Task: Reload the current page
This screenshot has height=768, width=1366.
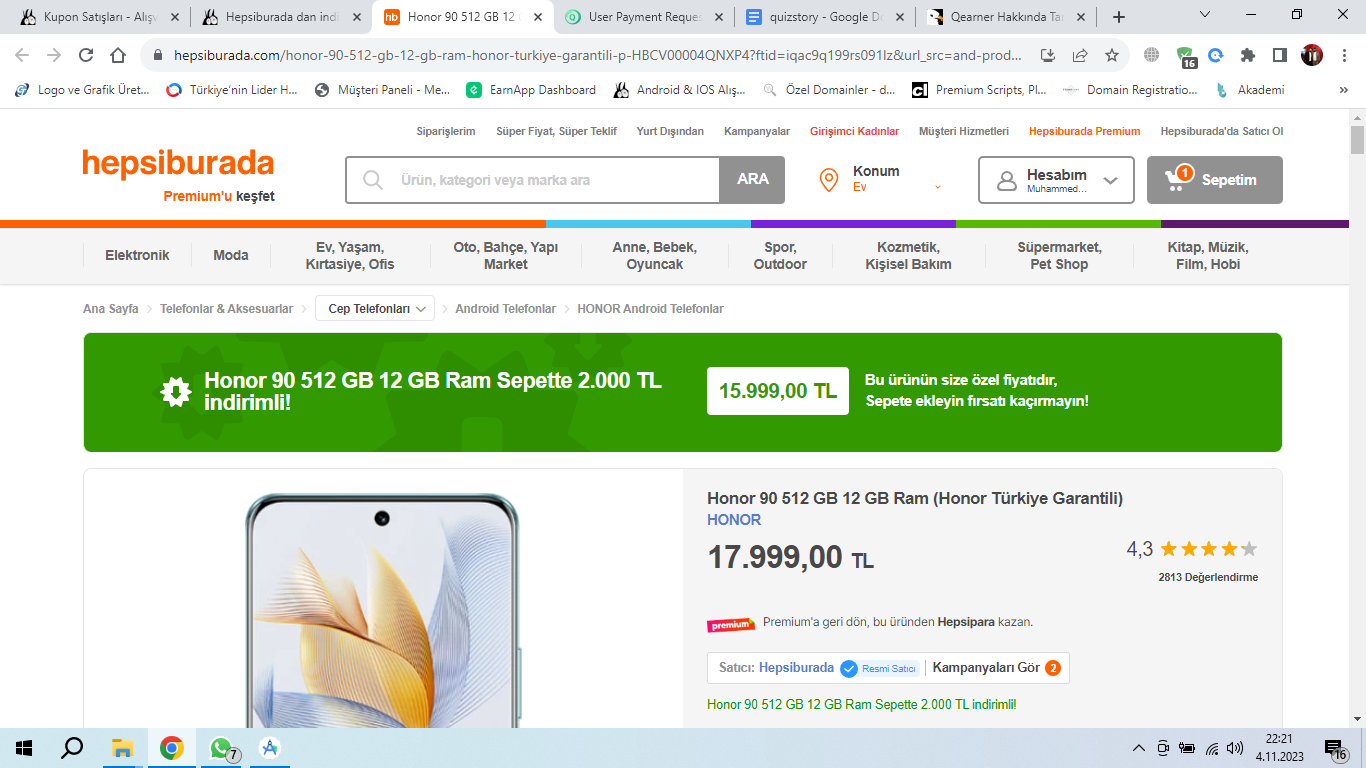Action: pos(86,56)
